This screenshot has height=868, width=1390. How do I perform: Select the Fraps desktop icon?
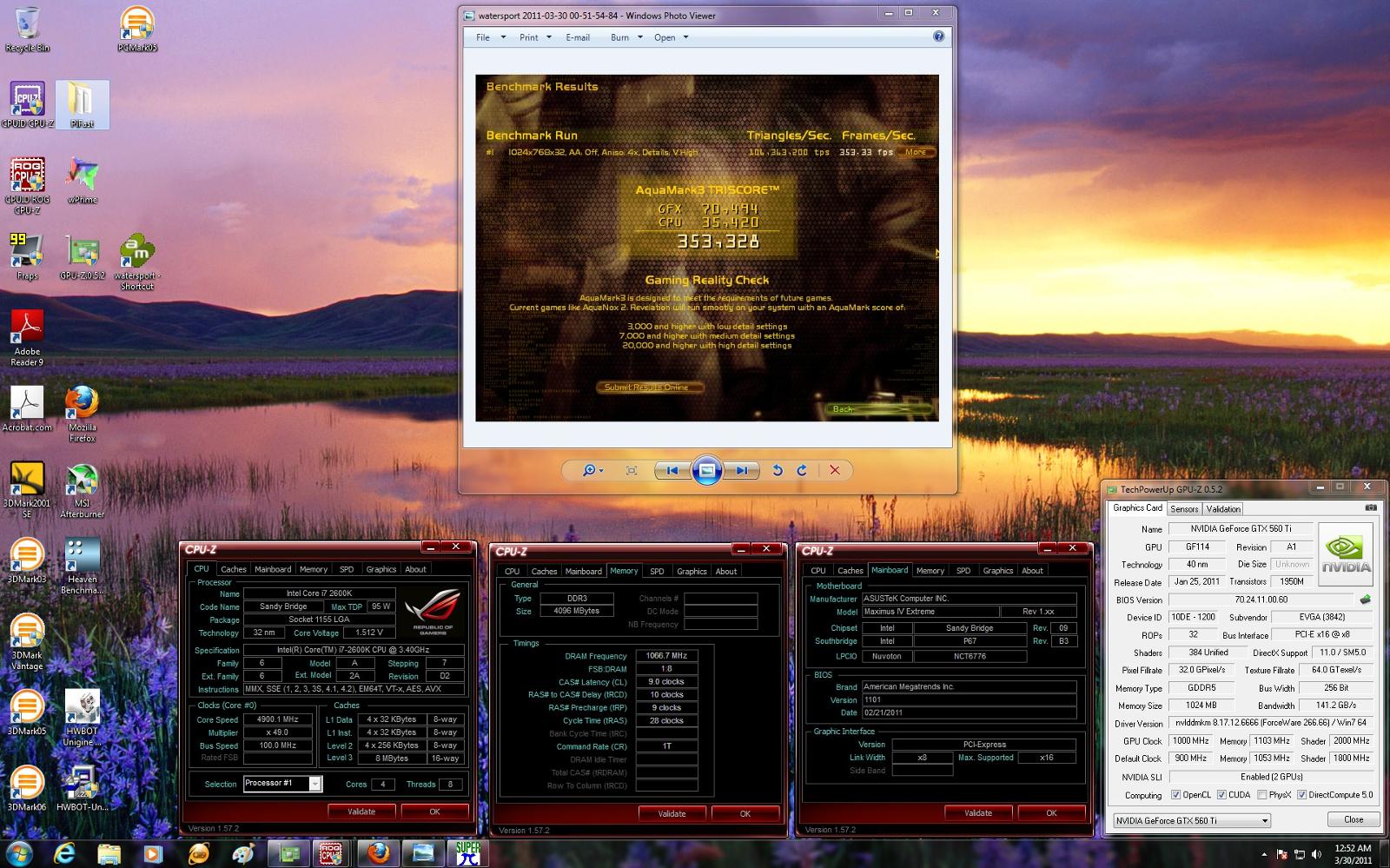(27, 257)
